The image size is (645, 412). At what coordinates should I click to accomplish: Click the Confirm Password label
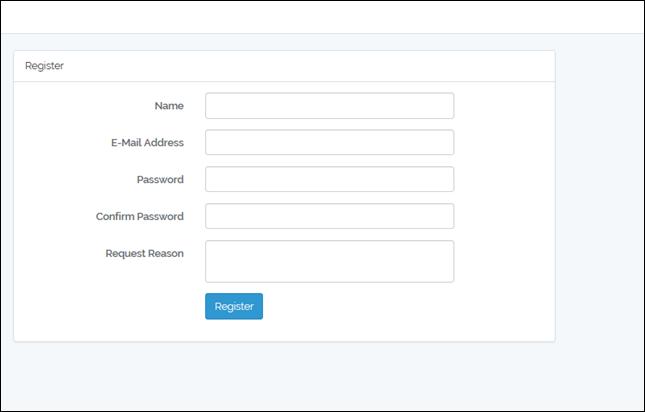click(140, 216)
